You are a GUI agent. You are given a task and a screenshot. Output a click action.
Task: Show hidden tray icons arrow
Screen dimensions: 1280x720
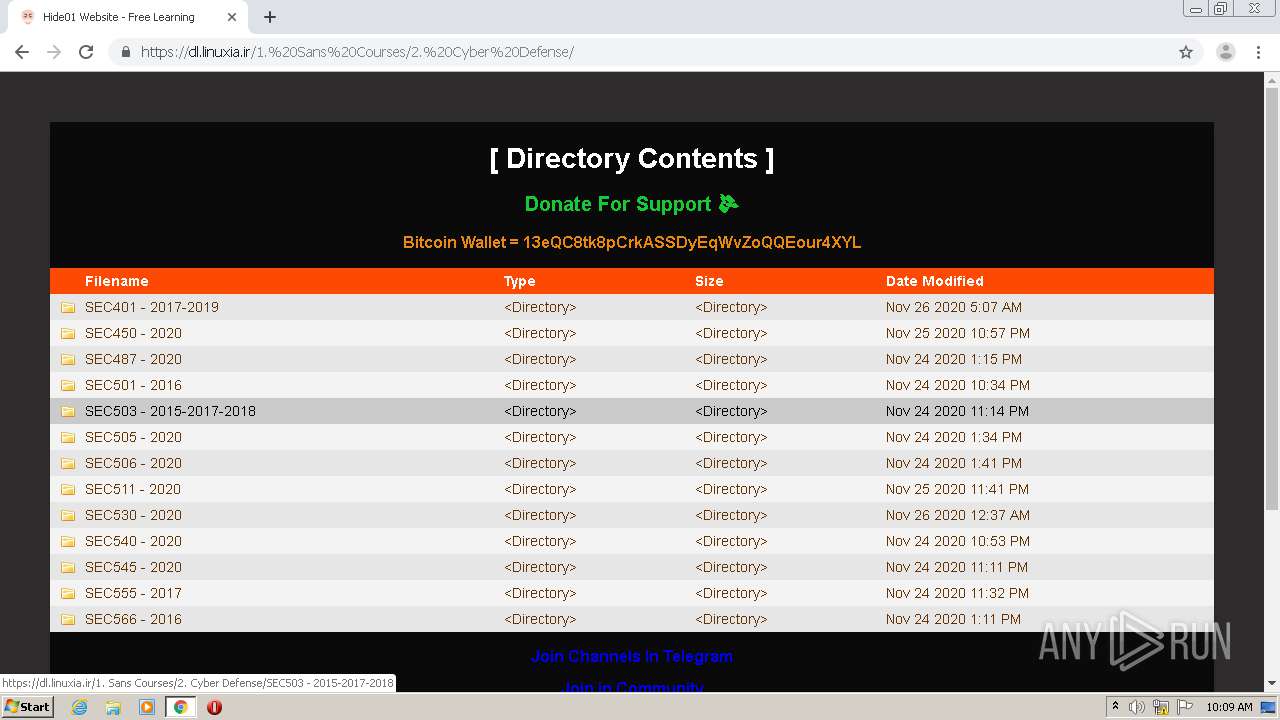click(1115, 707)
